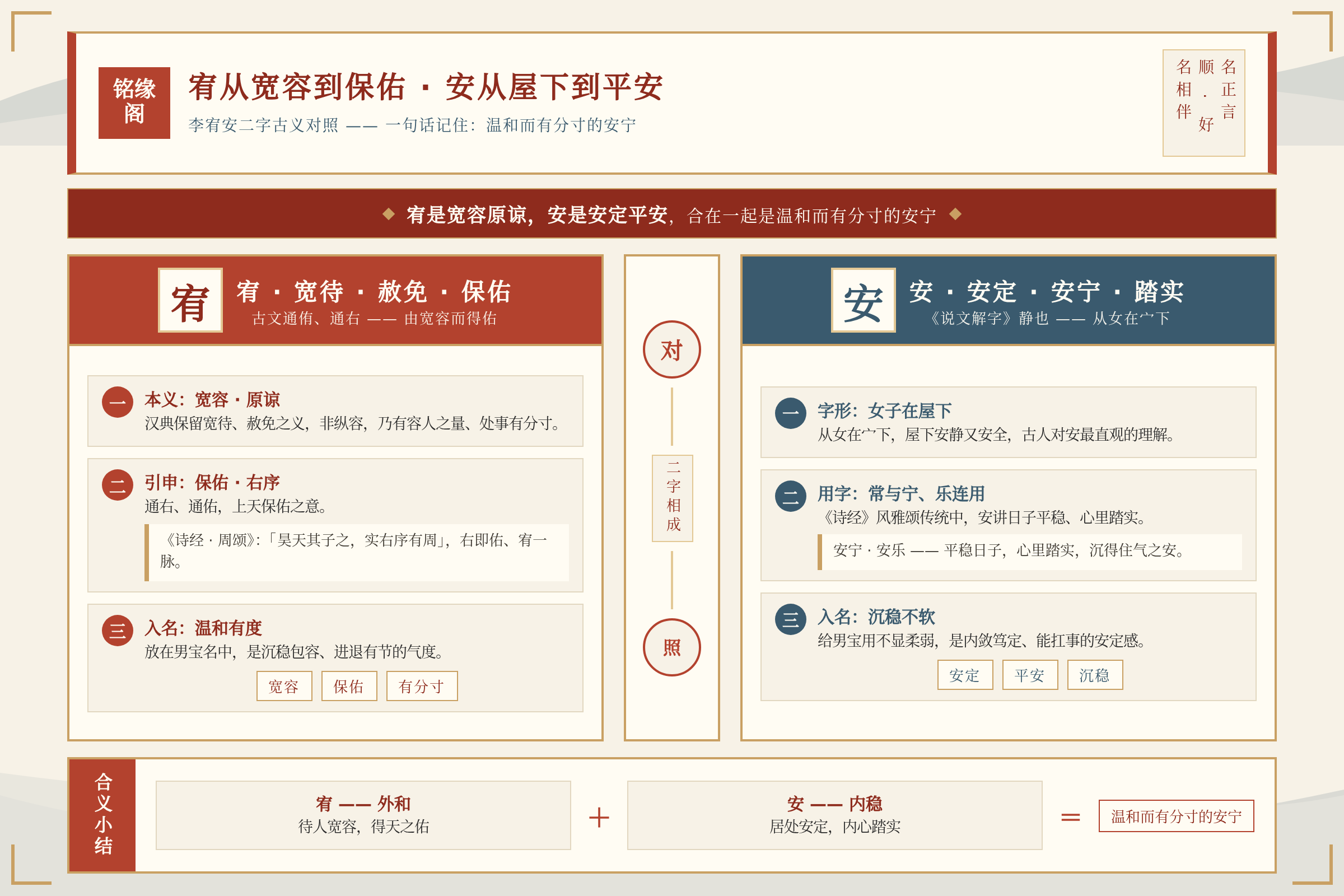
Task: Click the 铭缘阁 red logo block
Action: pyautogui.click(x=134, y=103)
